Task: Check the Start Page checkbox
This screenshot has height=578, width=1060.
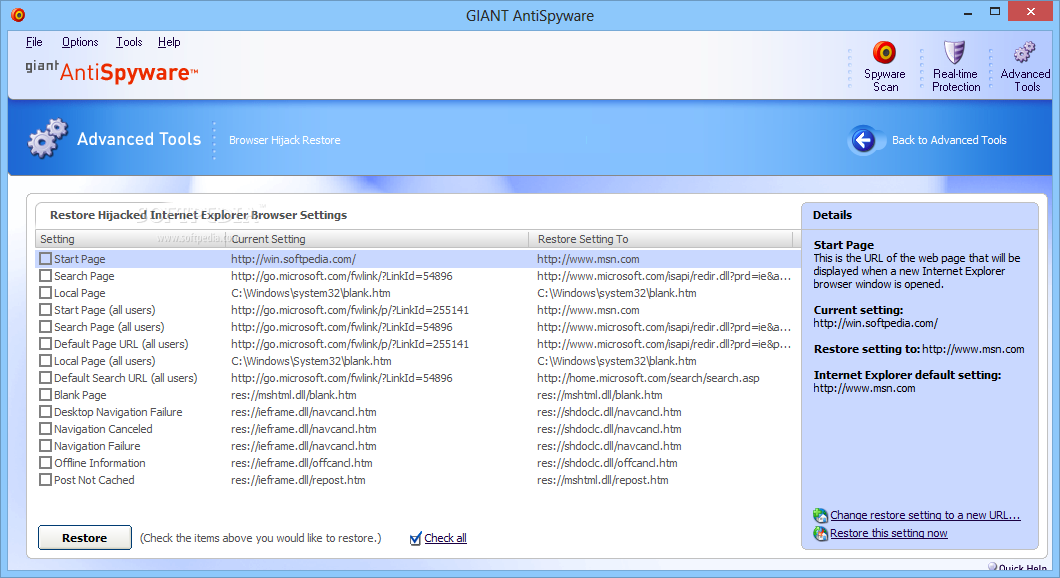Action: click(x=45, y=259)
